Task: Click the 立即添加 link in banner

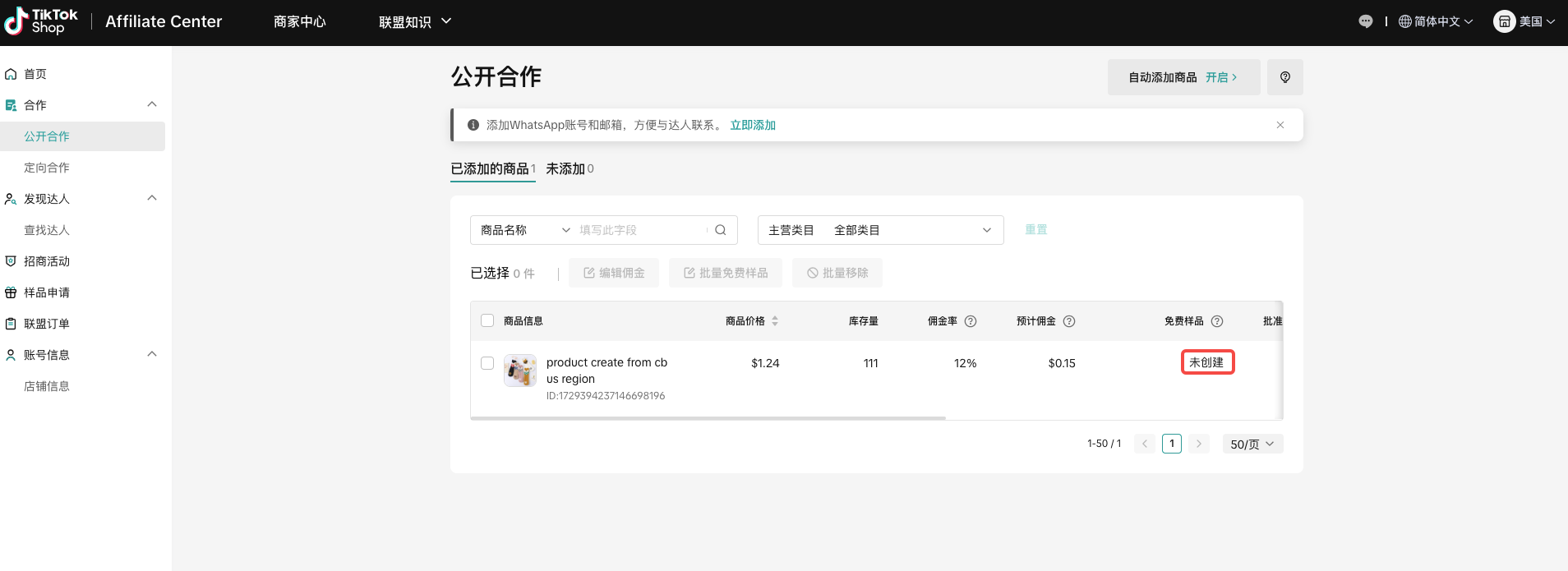Action: [753, 125]
